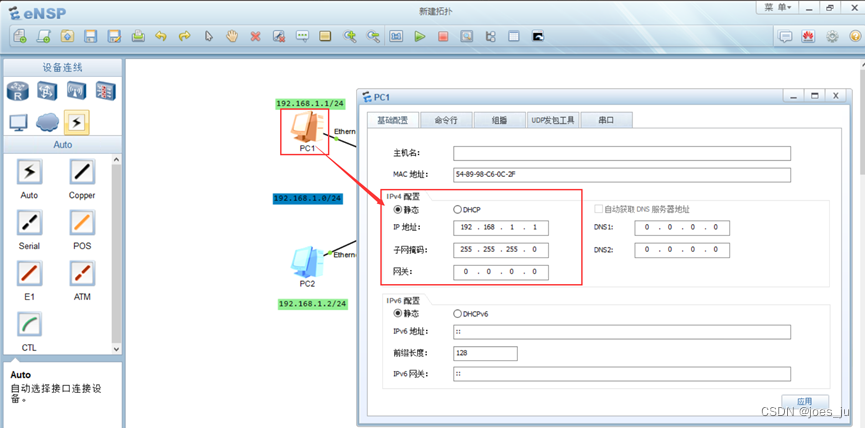Click the cable list scrollbar up arrow

coord(116,159)
